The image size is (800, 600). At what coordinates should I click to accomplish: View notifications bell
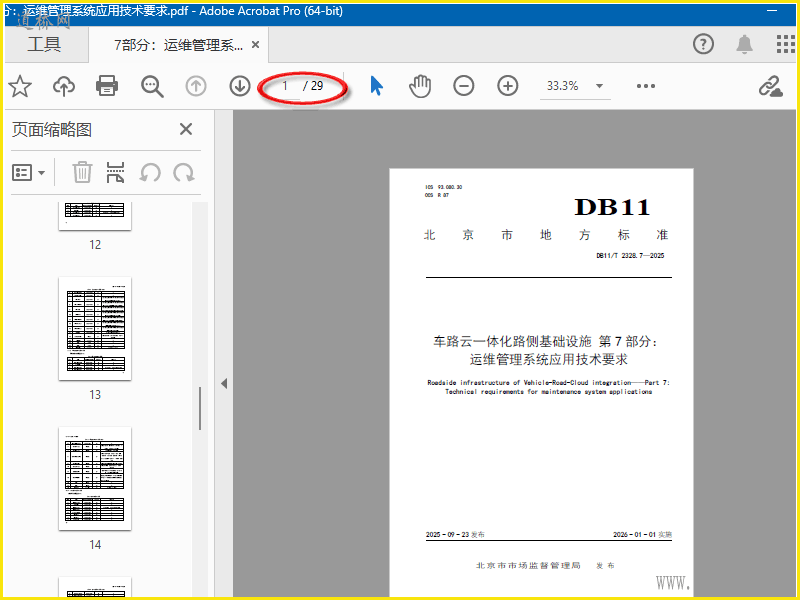[744, 44]
